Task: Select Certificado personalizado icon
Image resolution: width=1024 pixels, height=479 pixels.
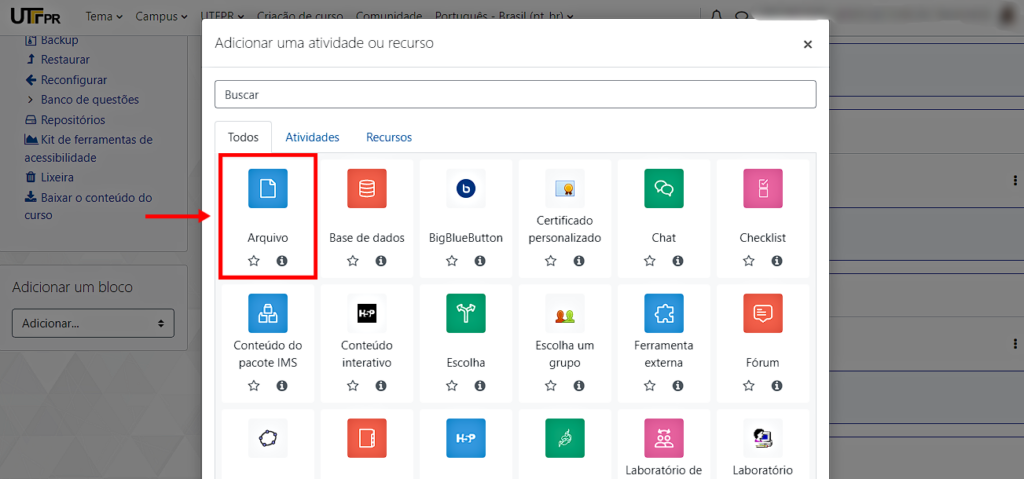Action: [x=565, y=188]
